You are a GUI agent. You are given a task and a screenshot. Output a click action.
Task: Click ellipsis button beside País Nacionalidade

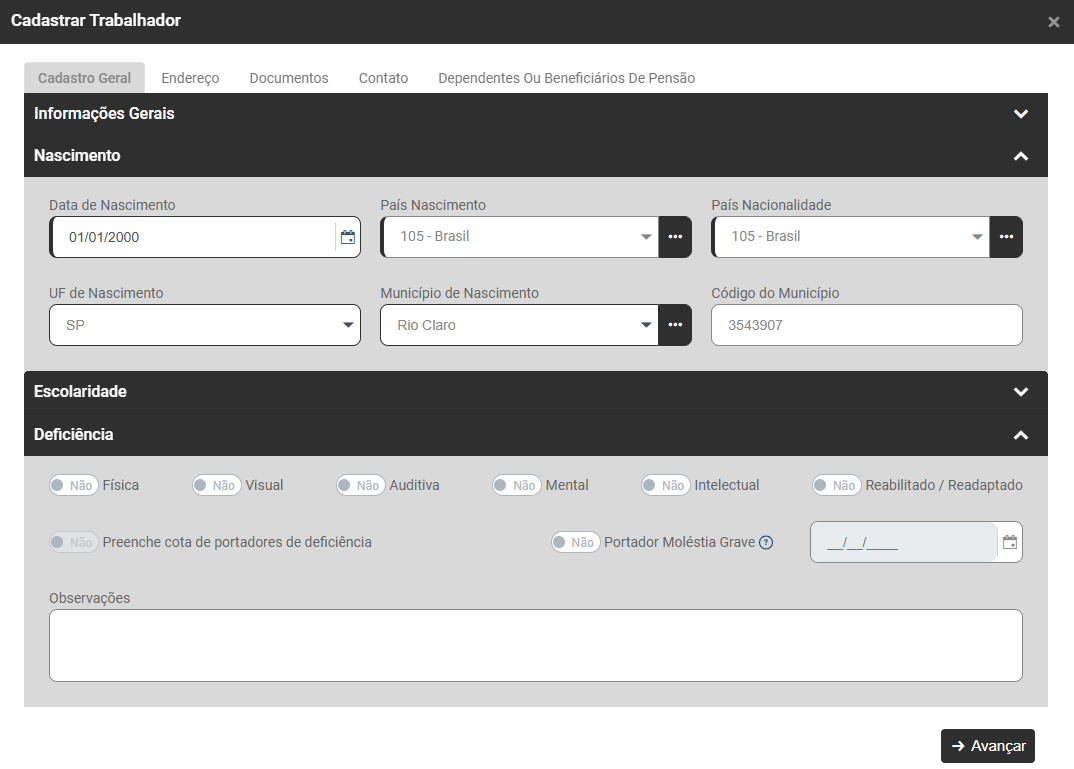(x=1006, y=237)
